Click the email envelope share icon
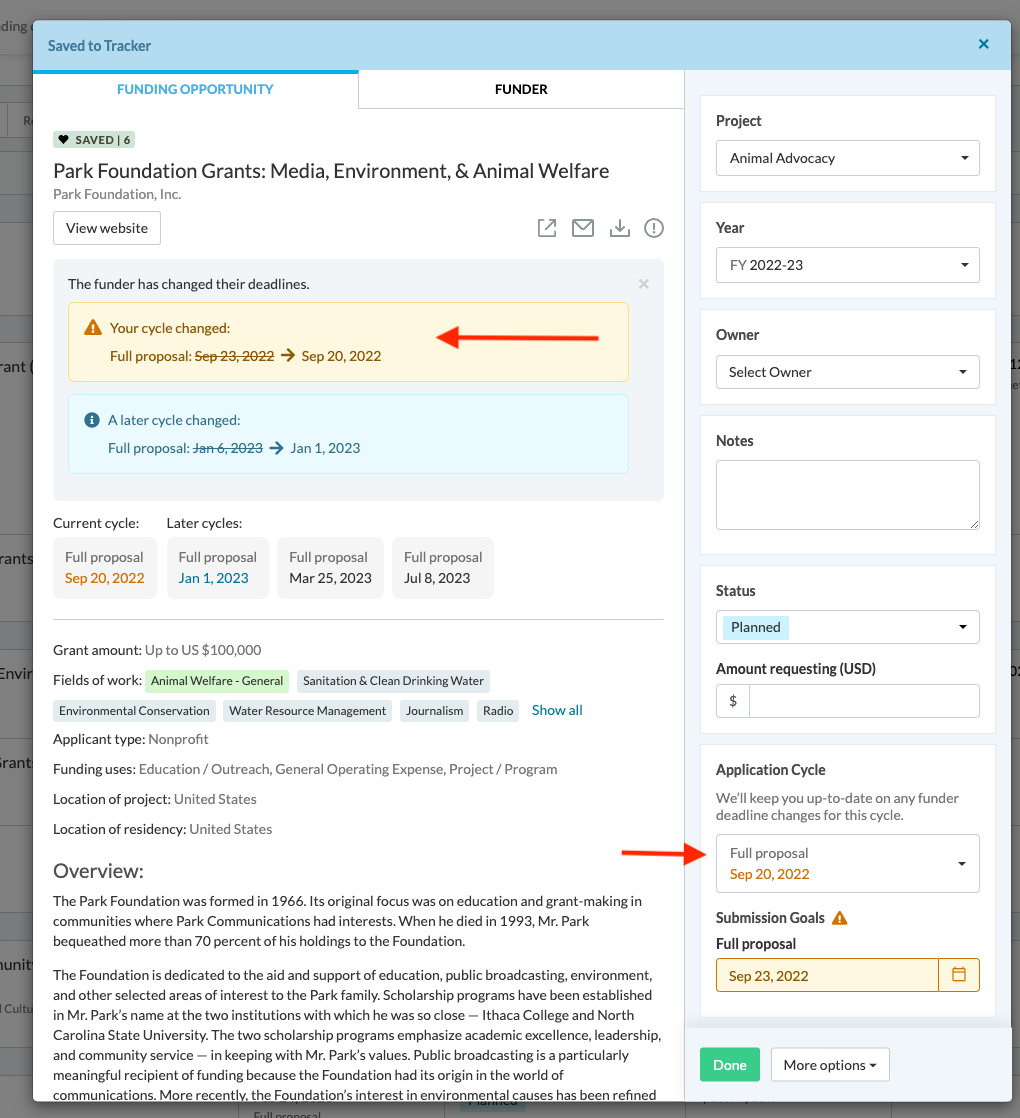The height and width of the screenshot is (1118, 1020). click(x=583, y=228)
